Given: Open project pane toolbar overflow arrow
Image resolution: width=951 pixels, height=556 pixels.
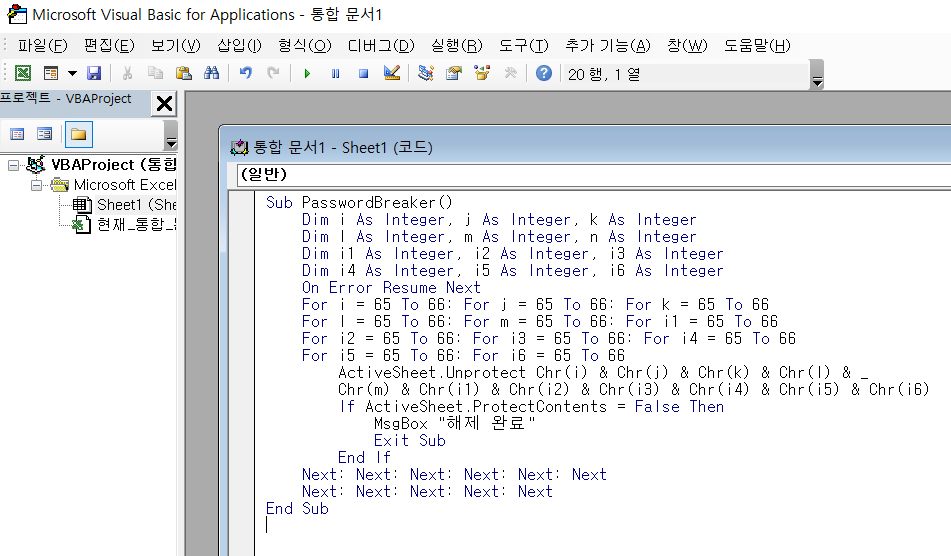Looking at the screenshot, I should click(171, 135).
